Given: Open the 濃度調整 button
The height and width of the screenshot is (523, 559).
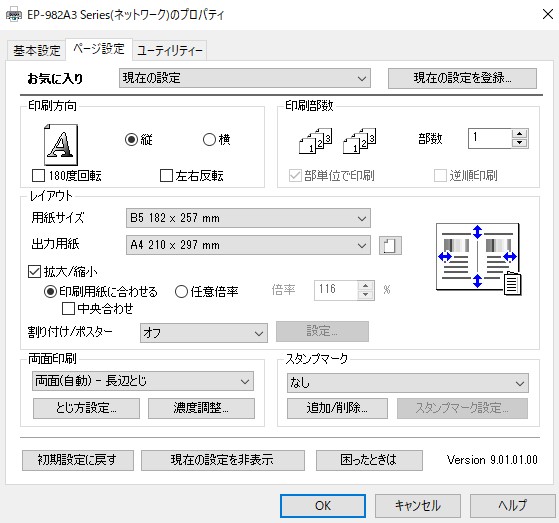Looking at the screenshot, I should tap(201, 408).
